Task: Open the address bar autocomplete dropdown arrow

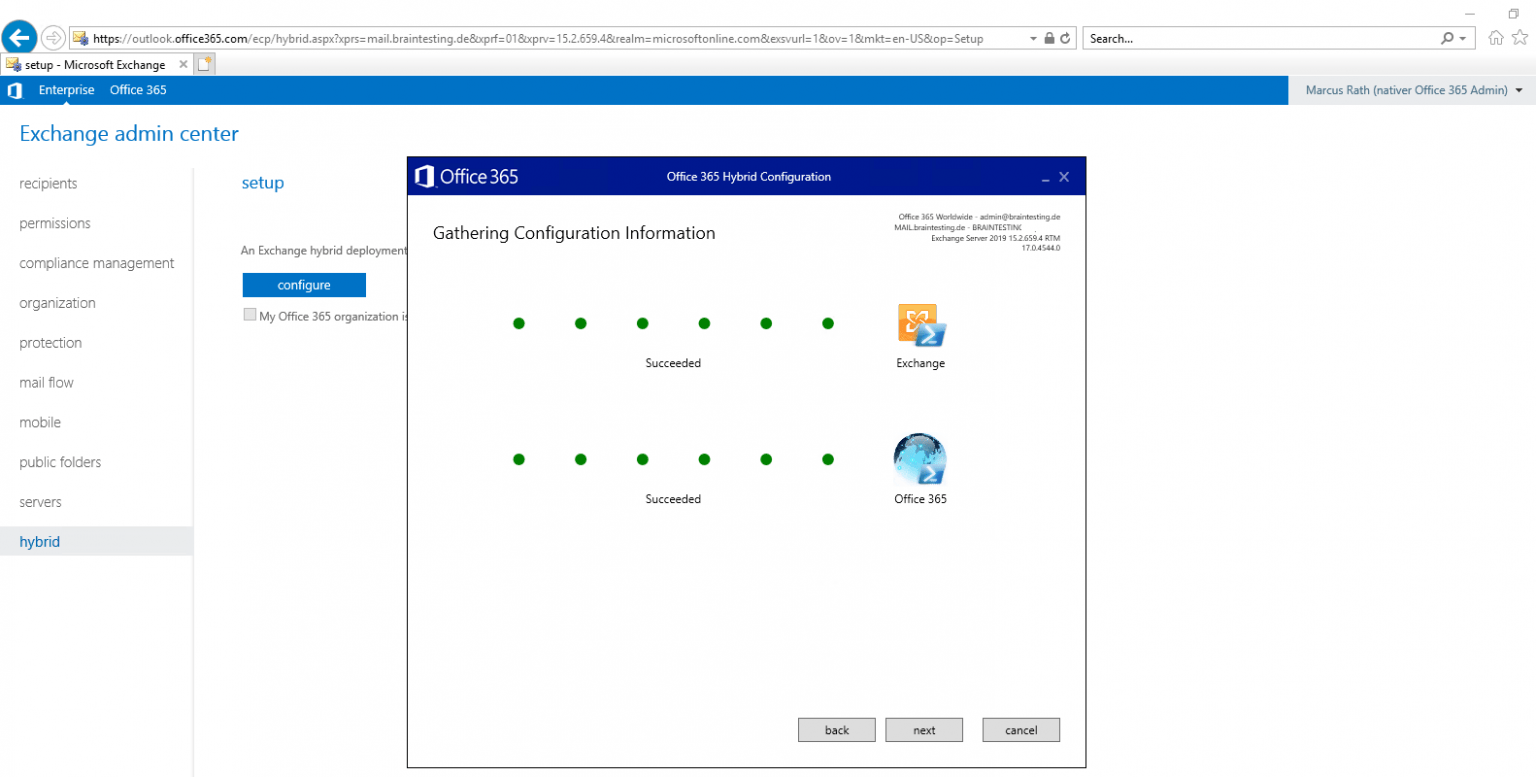Action: [x=1035, y=37]
